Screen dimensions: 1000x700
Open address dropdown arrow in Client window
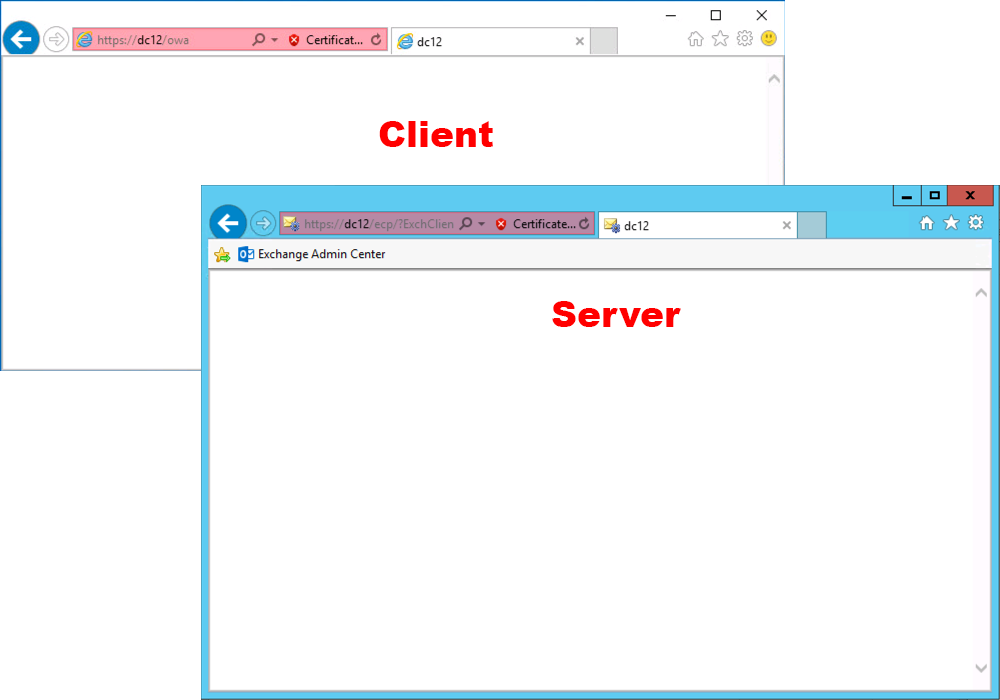click(x=274, y=40)
